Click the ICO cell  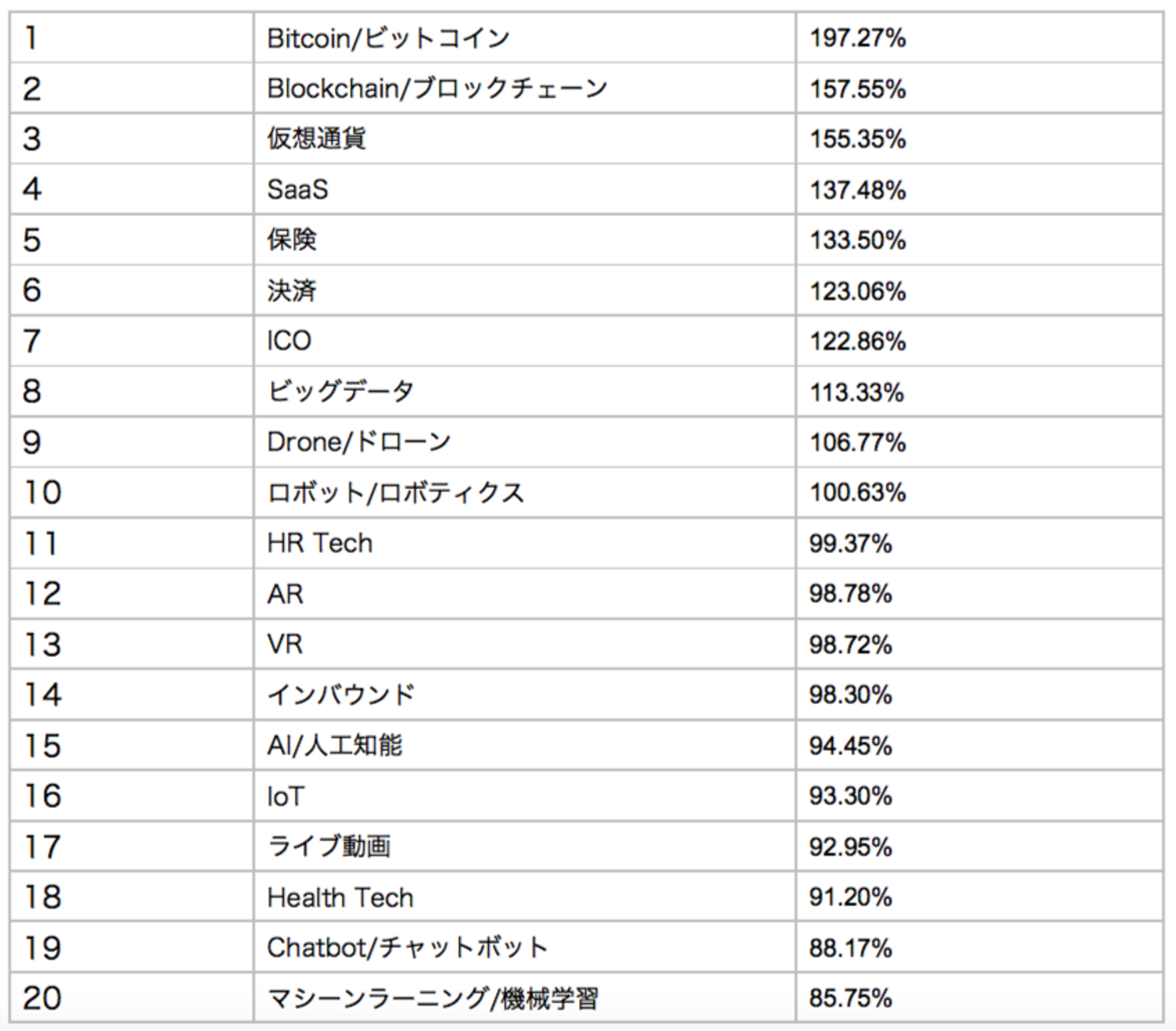(289, 341)
